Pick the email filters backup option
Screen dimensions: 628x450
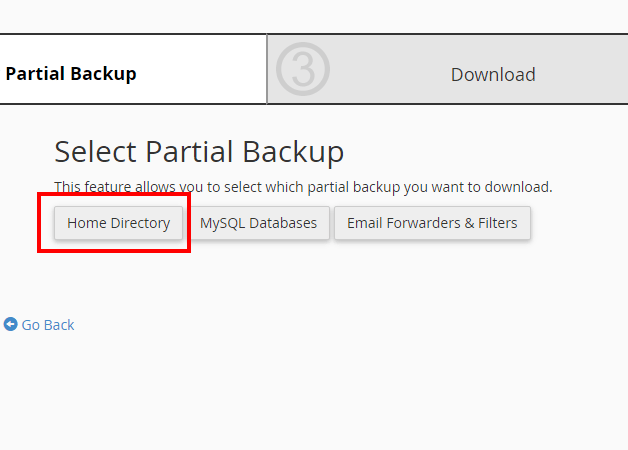432,223
